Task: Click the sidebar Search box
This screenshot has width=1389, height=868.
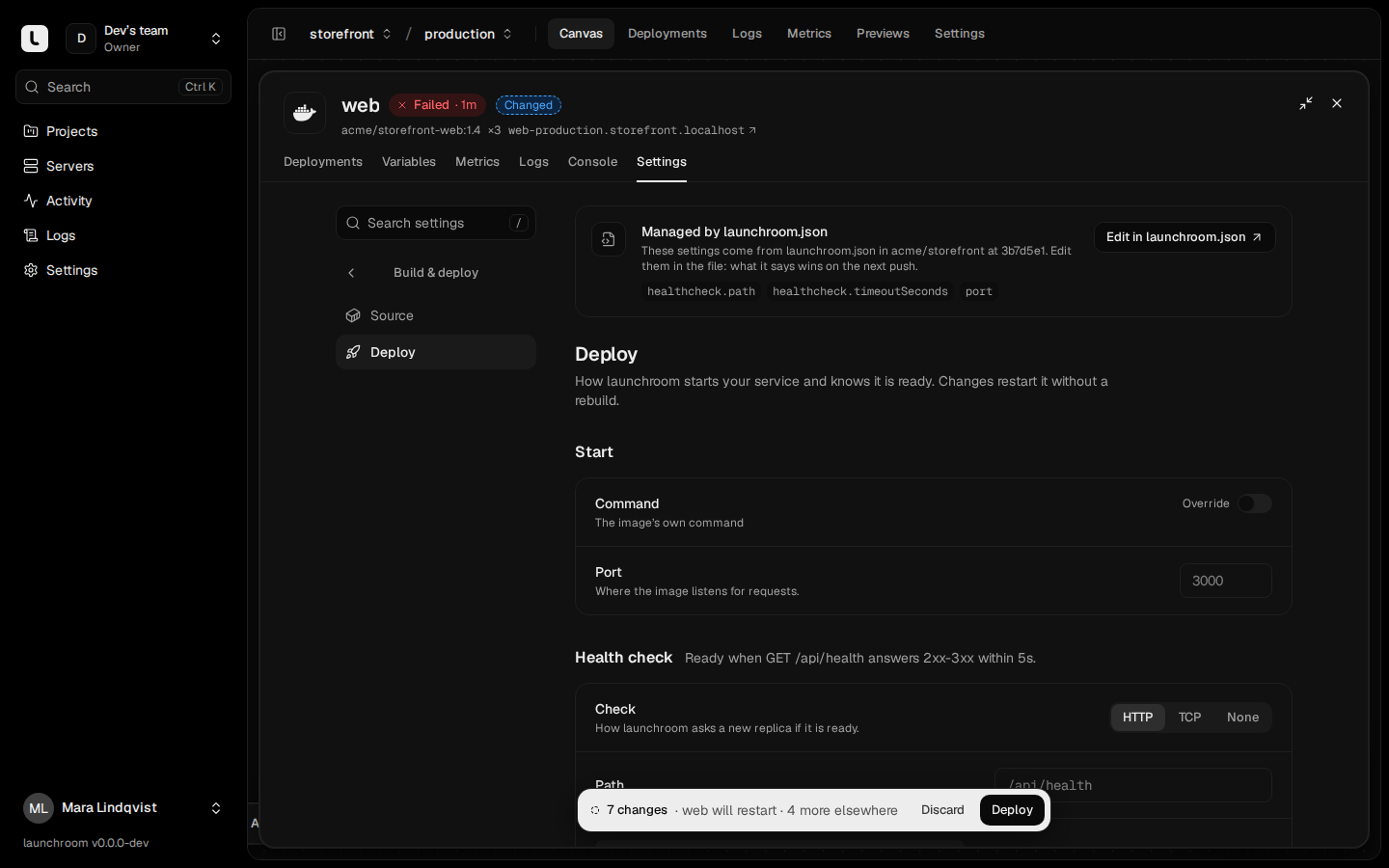Action: [123, 87]
